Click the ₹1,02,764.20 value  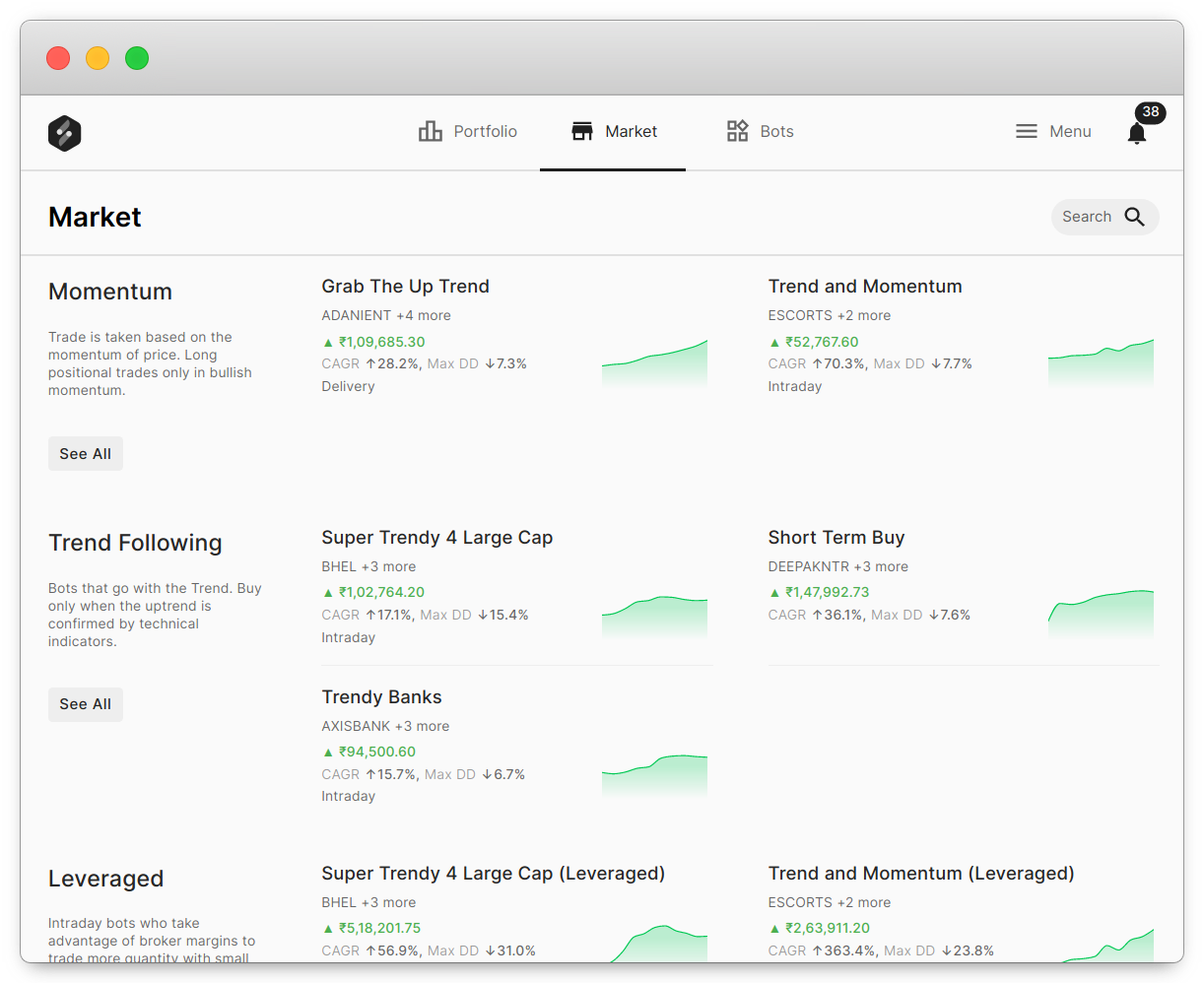click(381, 592)
